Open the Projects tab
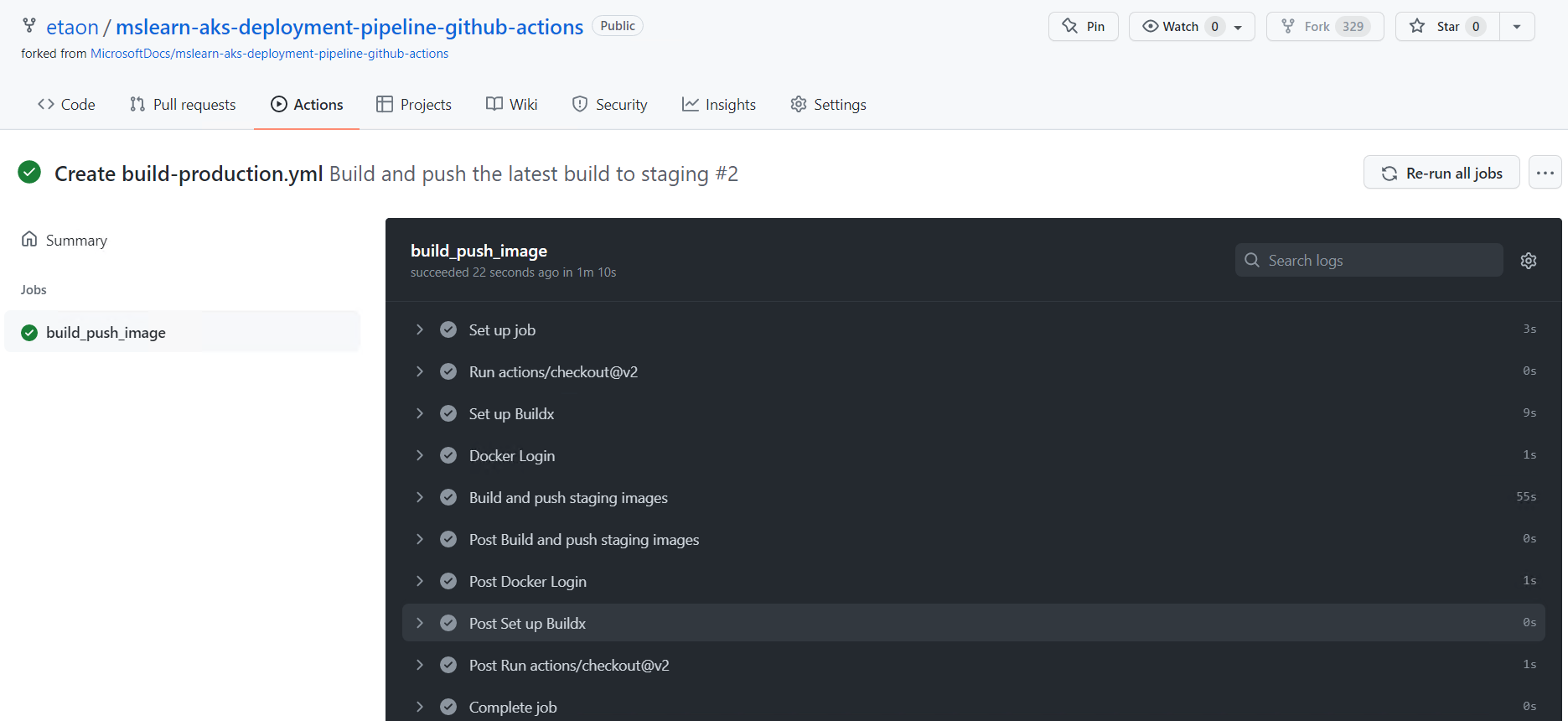Viewport: 1568px width, 721px height. point(414,105)
